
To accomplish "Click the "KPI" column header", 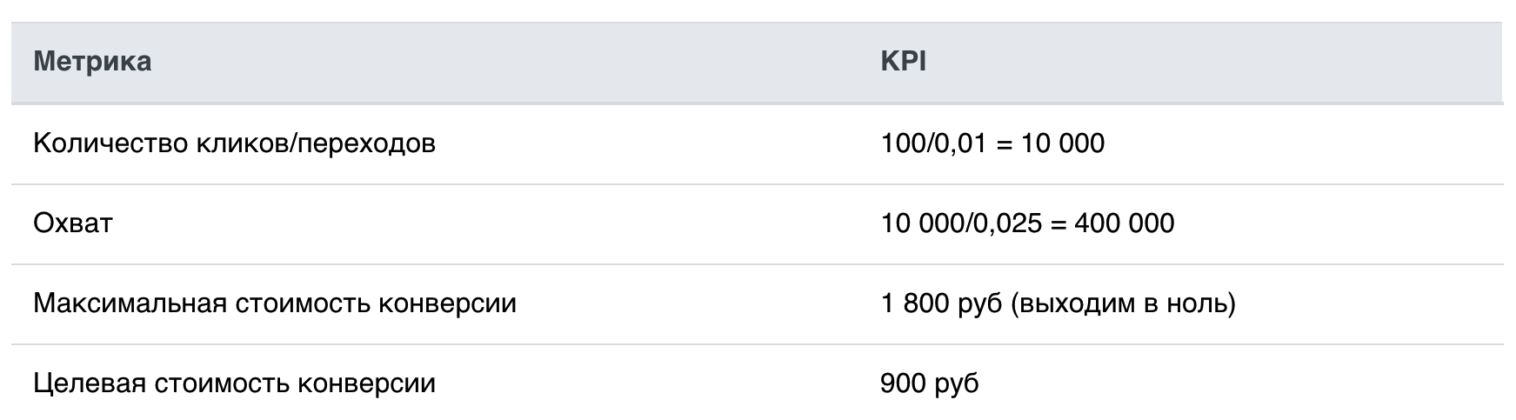I will coord(901,63).
